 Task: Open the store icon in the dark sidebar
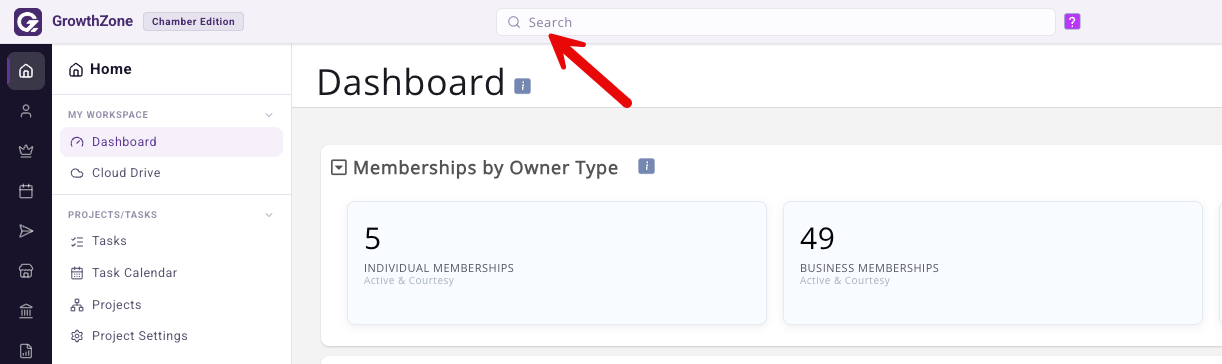pos(26,271)
